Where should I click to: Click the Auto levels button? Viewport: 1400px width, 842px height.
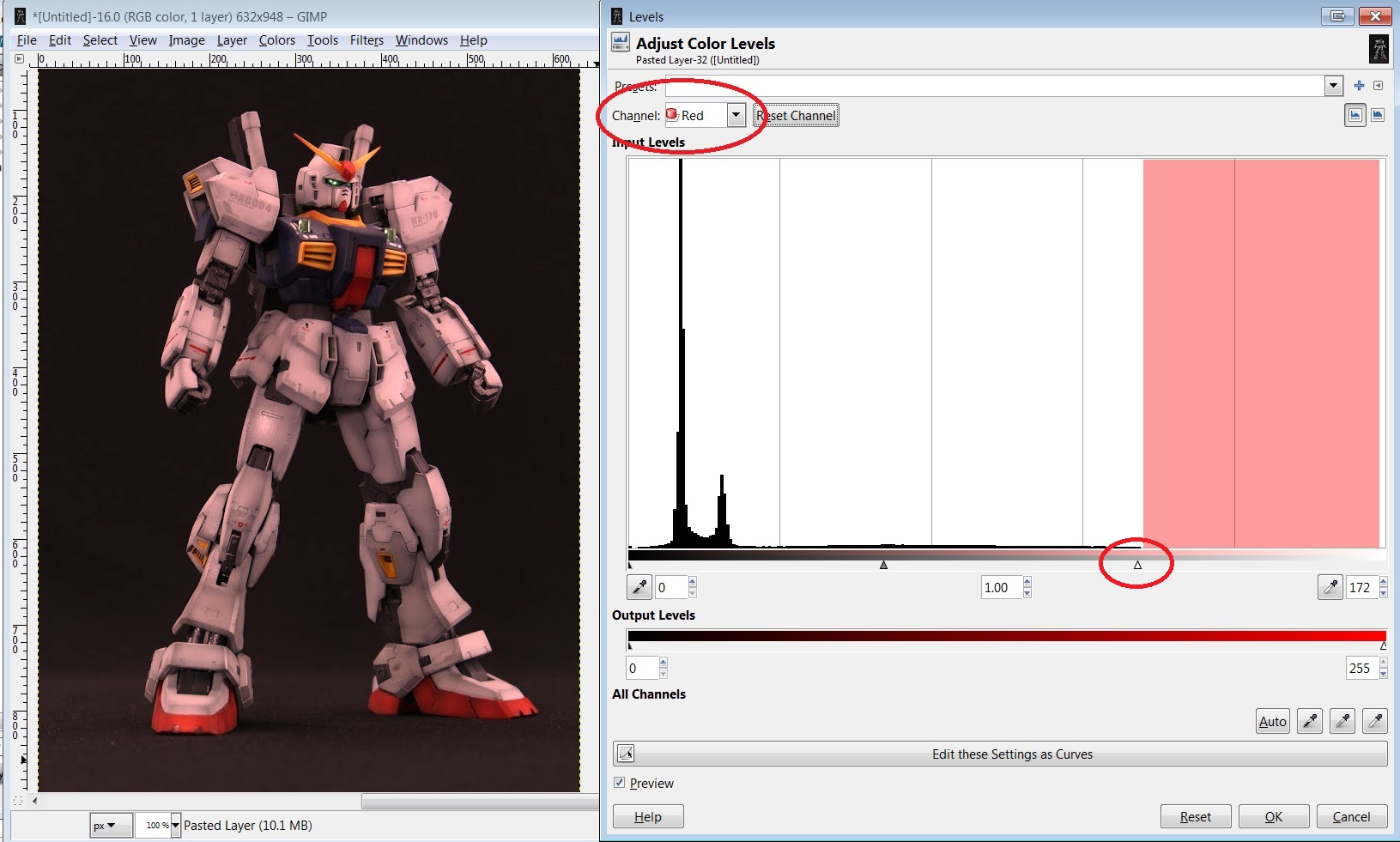point(1273,721)
